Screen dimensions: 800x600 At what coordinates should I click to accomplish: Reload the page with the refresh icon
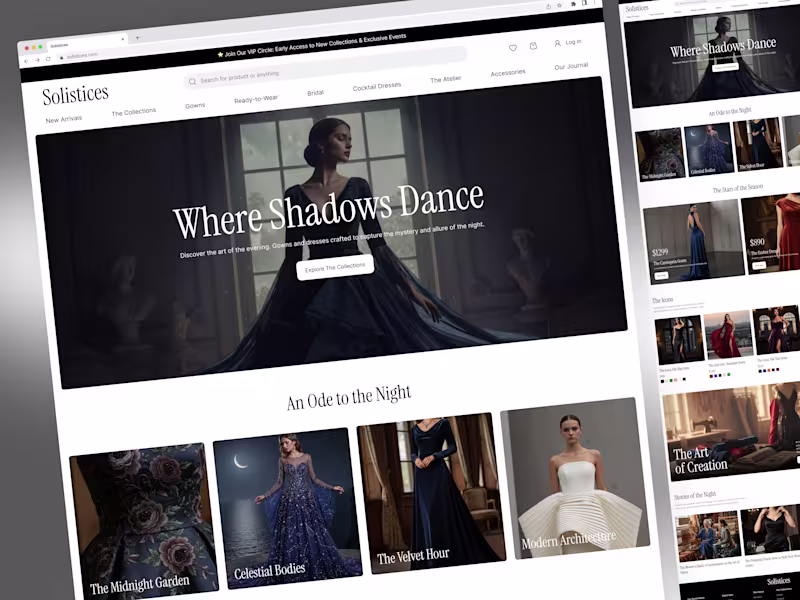click(x=48, y=59)
